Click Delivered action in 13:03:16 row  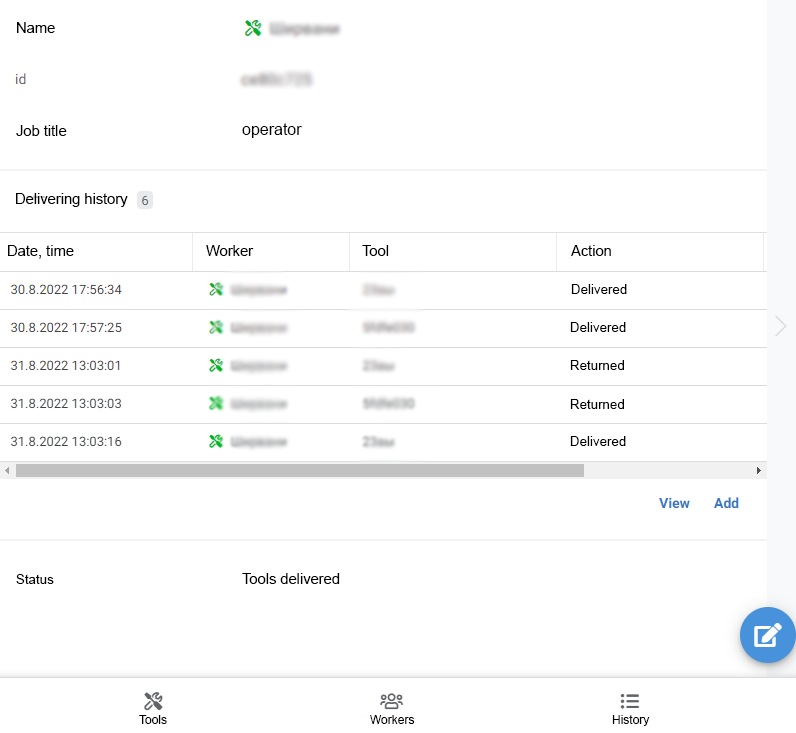coord(598,442)
